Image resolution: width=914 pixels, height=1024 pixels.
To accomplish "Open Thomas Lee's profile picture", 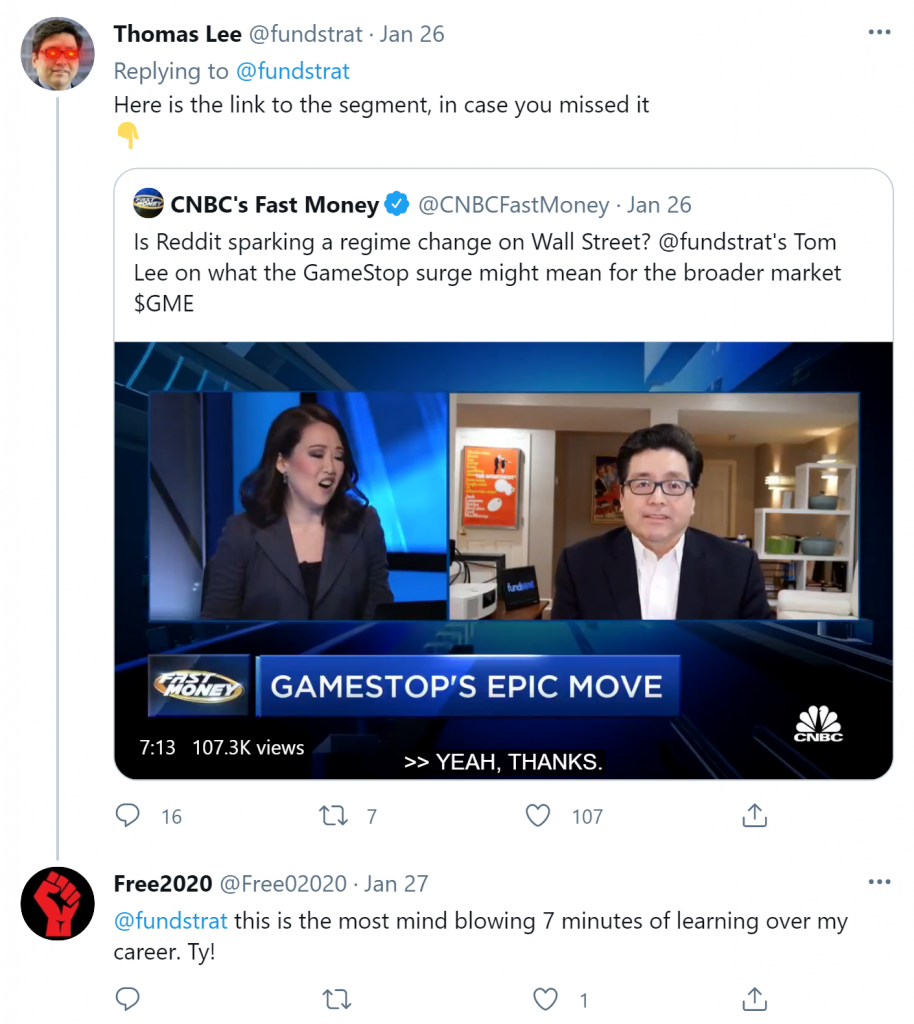I will pos(57,53).
